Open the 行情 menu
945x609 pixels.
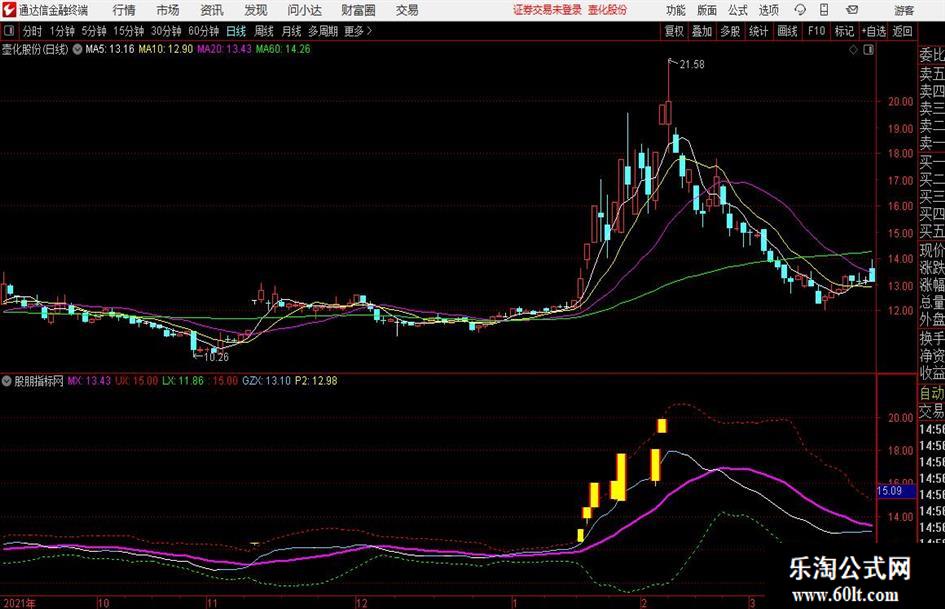(x=124, y=10)
